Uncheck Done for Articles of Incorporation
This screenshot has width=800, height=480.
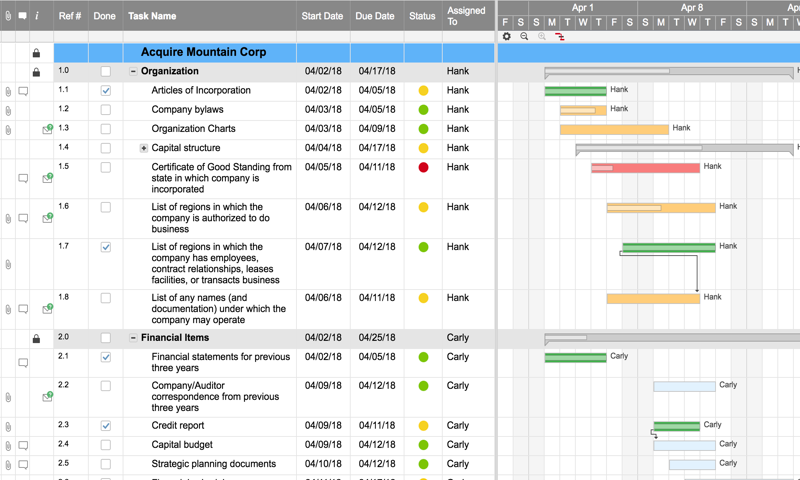click(x=106, y=91)
